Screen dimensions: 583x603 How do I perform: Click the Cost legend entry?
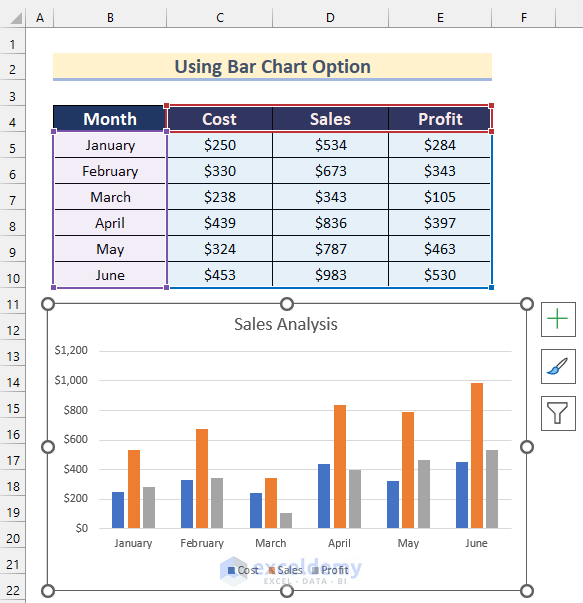pyautogui.click(x=243, y=570)
